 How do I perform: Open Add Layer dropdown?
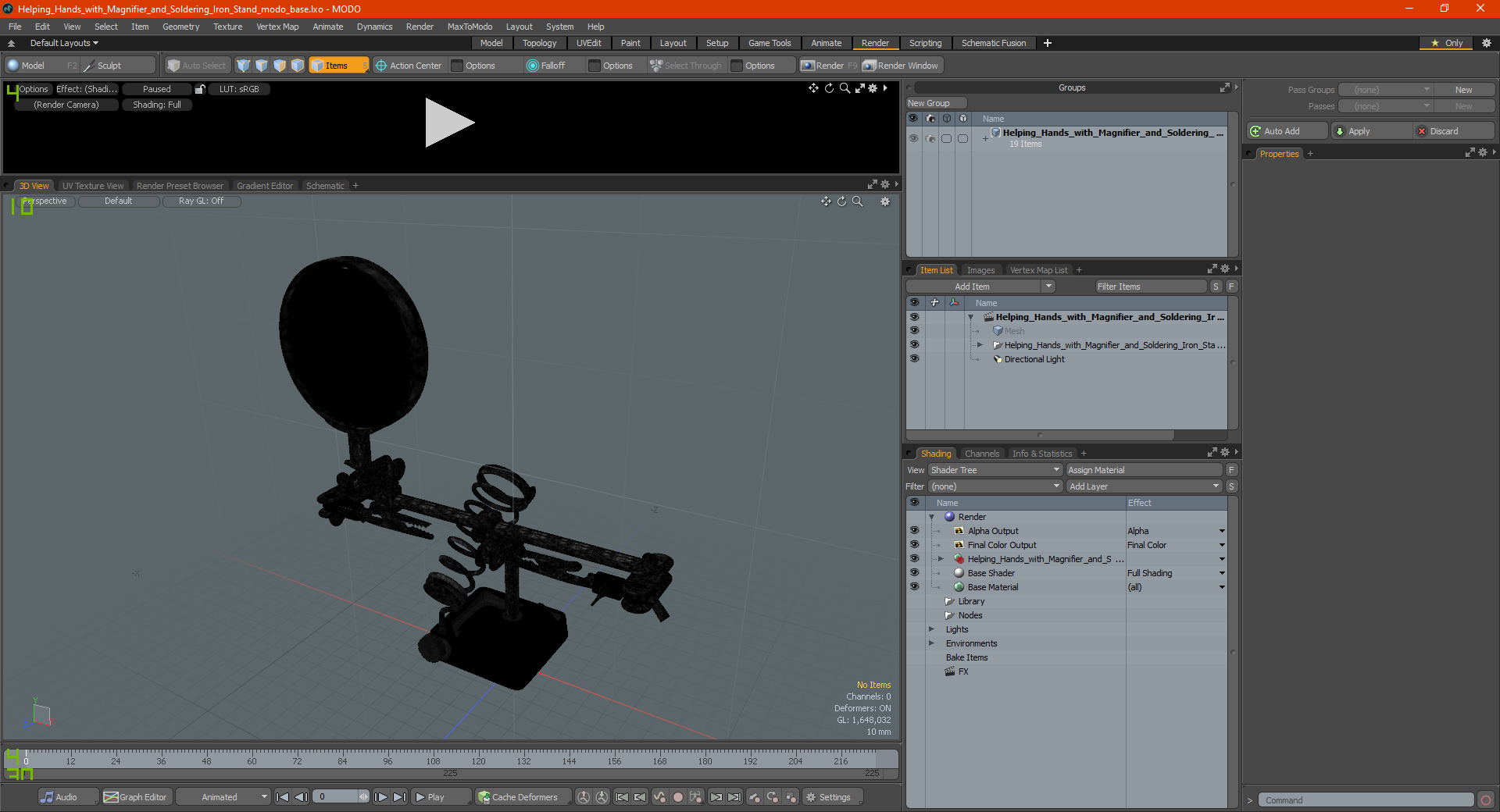tap(1145, 486)
